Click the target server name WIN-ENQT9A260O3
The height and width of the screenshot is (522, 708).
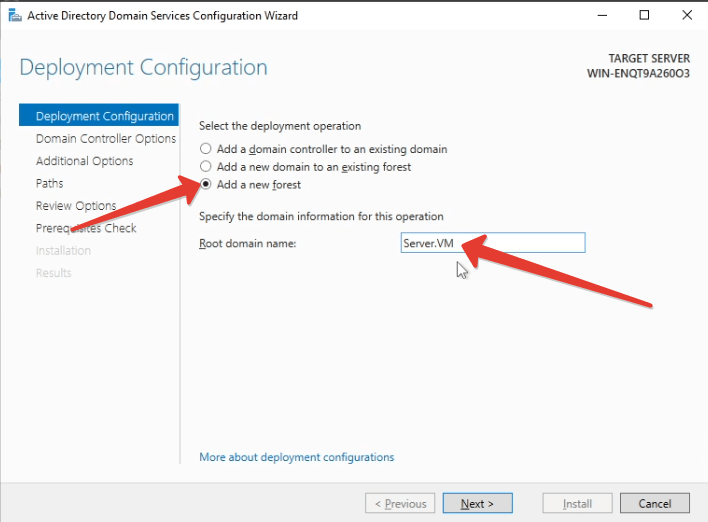pos(638,74)
